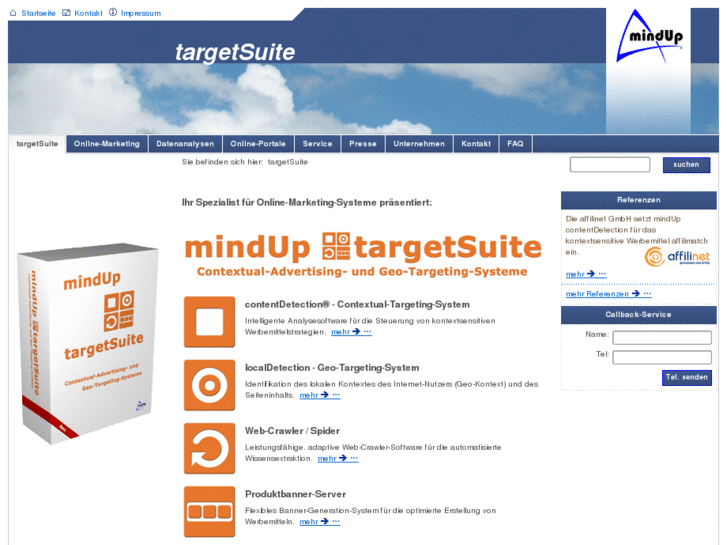Viewport: 727px width, 545px height.
Task: Open the FAQ menu tab
Action: (x=515, y=144)
